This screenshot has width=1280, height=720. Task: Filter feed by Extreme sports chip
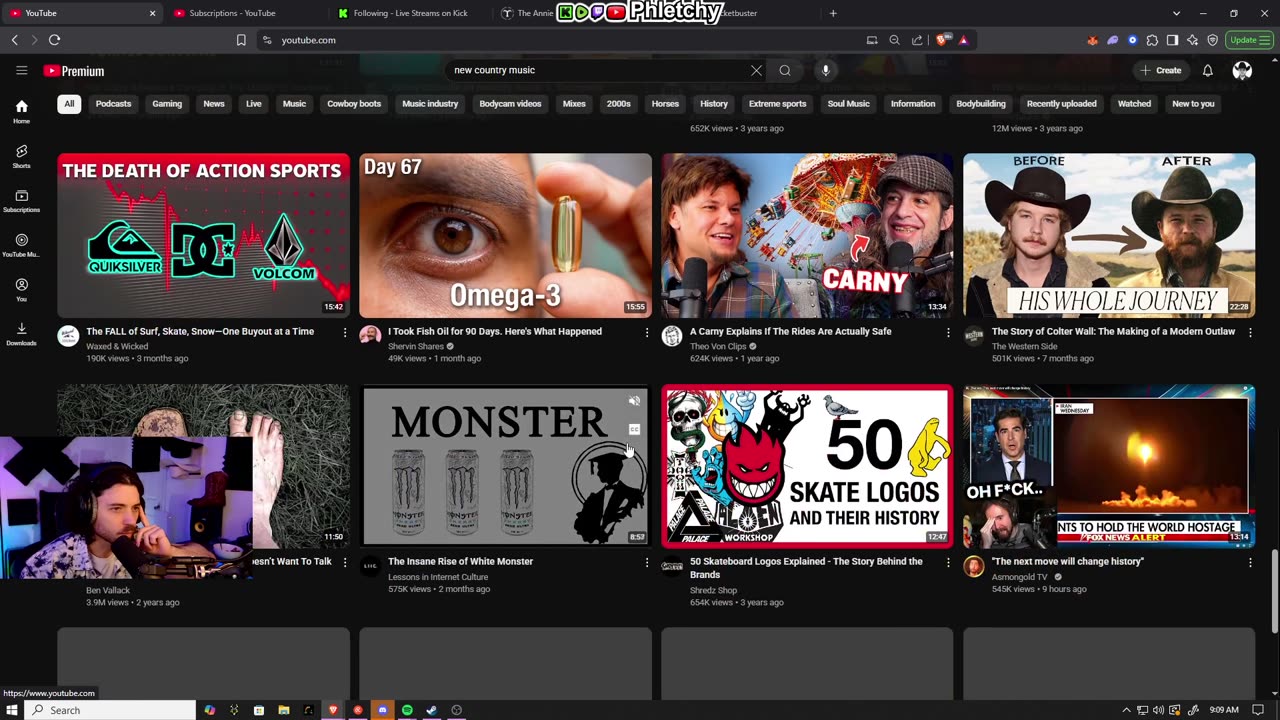[777, 104]
